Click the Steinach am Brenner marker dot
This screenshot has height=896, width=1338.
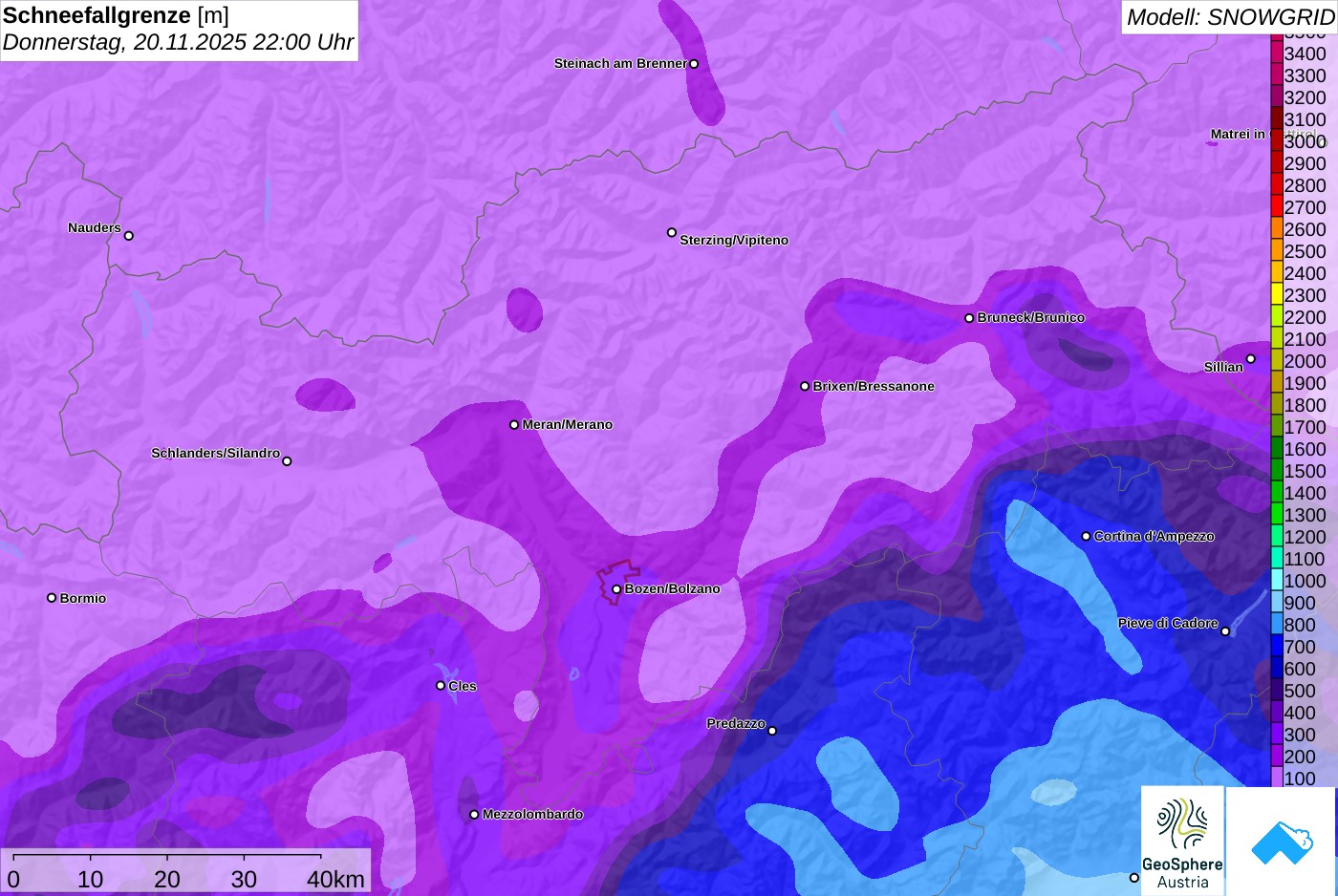click(x=694, y=64)
